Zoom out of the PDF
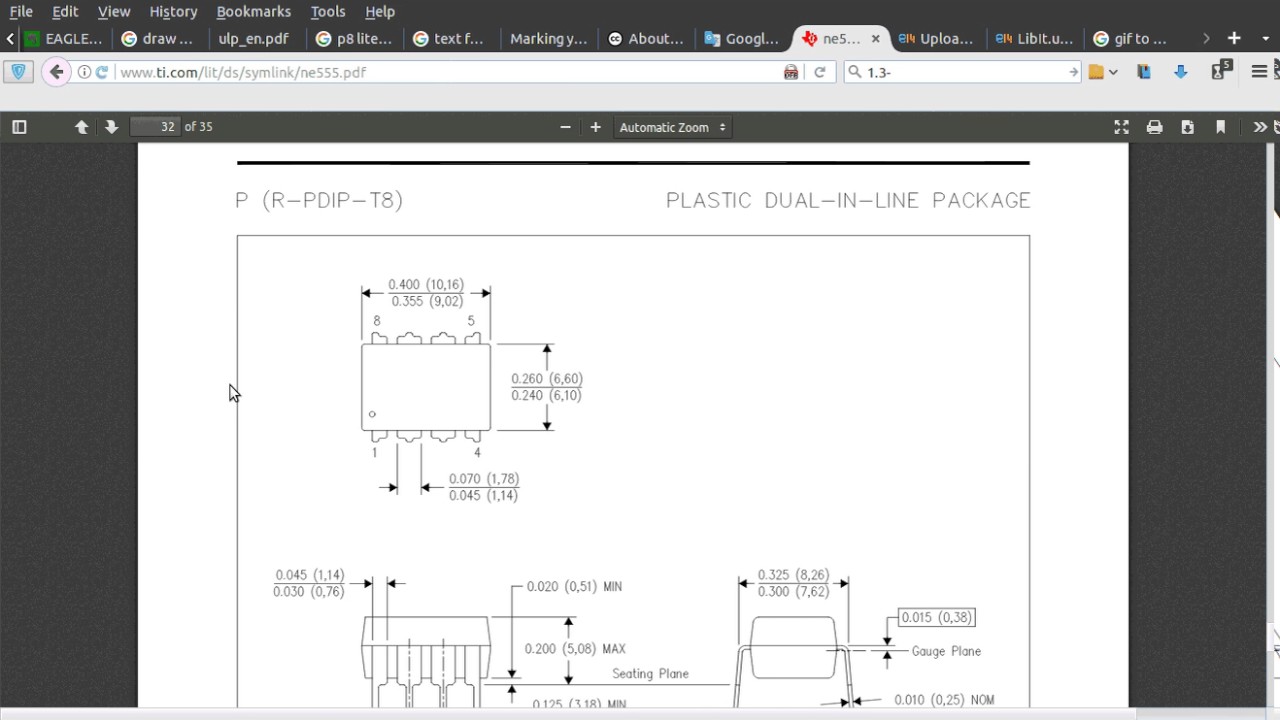Viewport: 1280px width, 720px height. pos(565,127)
